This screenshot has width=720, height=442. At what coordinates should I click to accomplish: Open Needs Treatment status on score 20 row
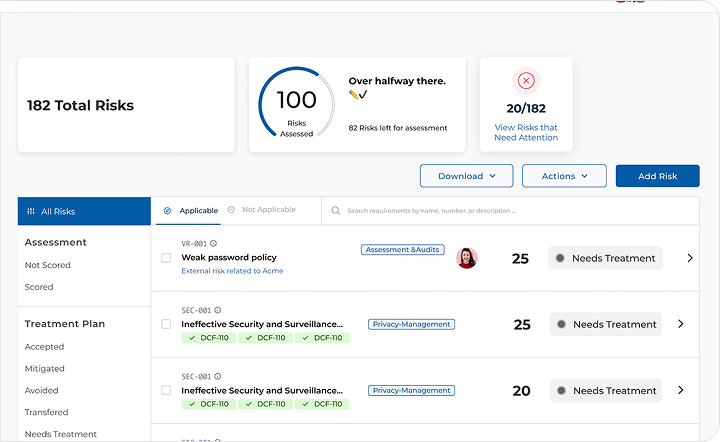[606, 391]
